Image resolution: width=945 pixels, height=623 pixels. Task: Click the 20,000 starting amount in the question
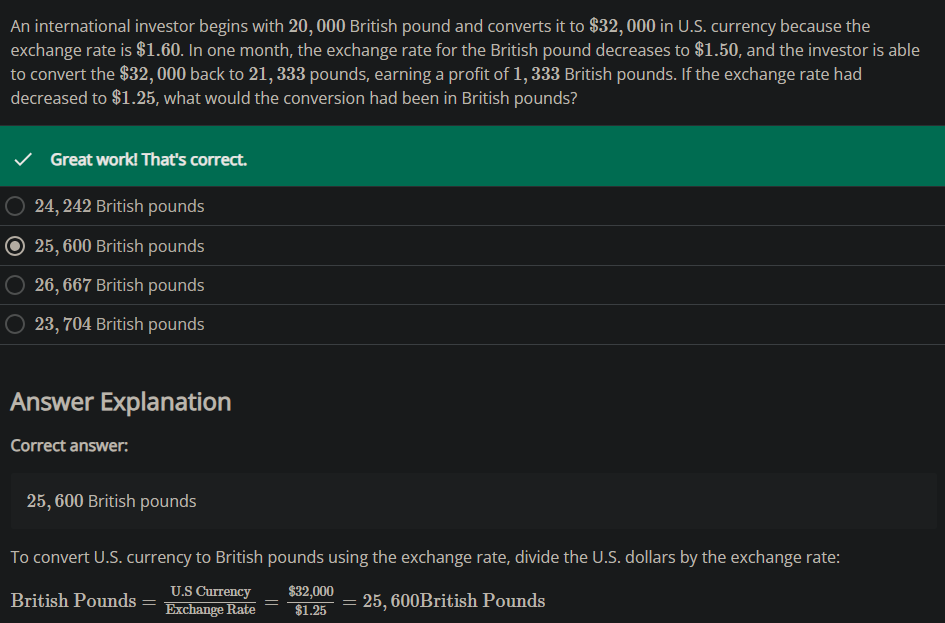pos(316,26)
